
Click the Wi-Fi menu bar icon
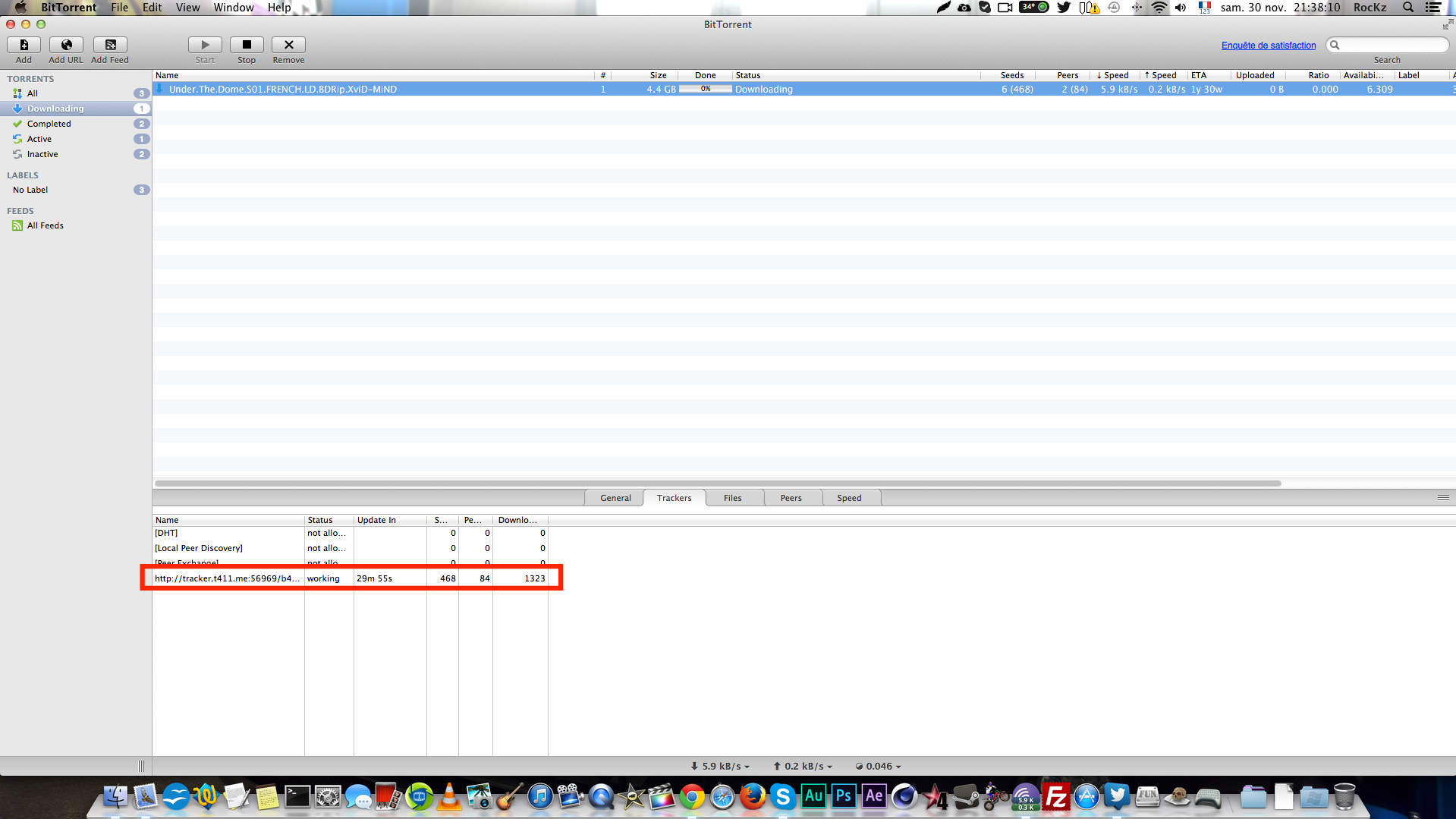[x=1159, y=8]
